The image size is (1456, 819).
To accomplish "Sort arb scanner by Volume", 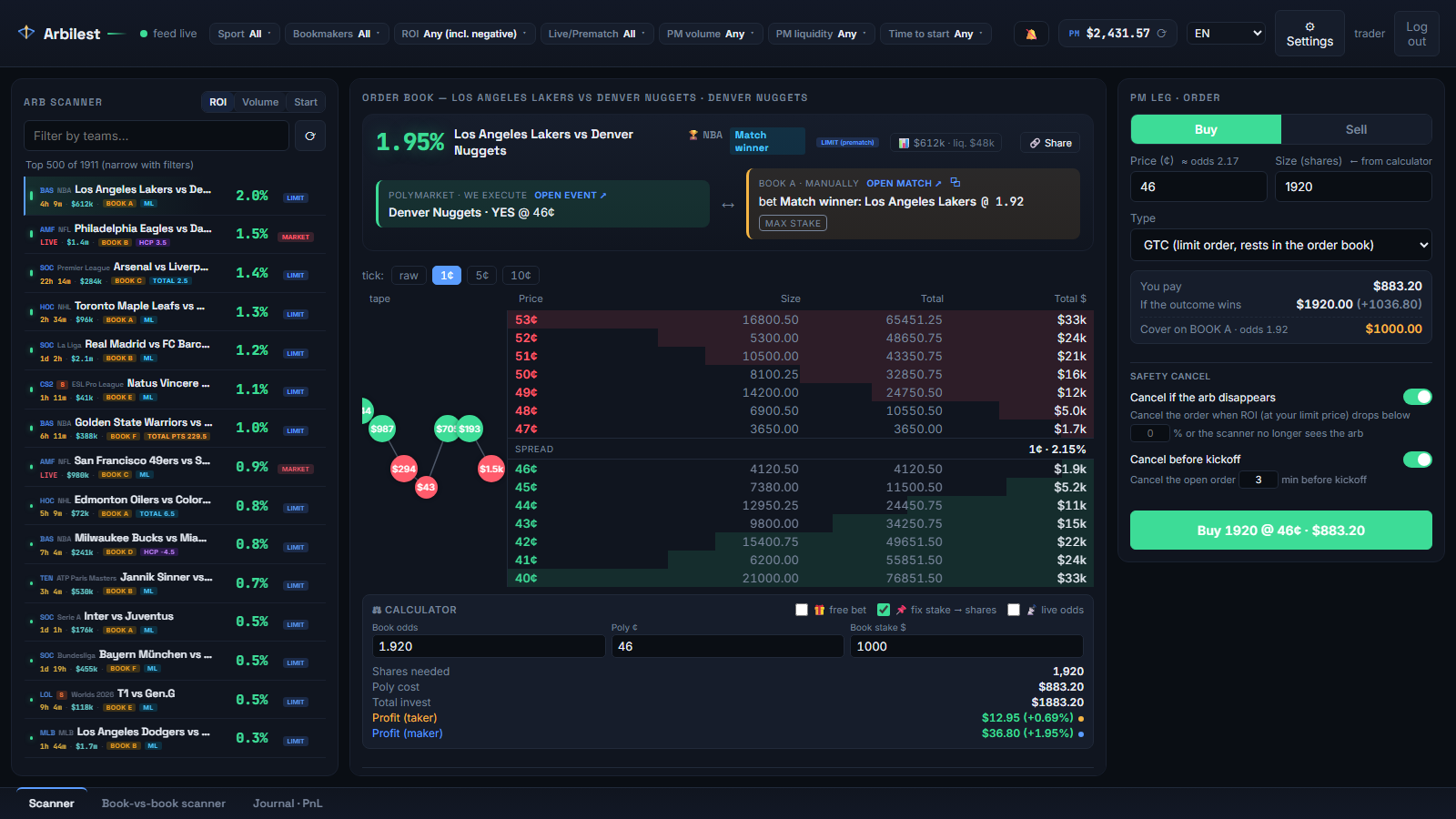I will coord(260,102).
